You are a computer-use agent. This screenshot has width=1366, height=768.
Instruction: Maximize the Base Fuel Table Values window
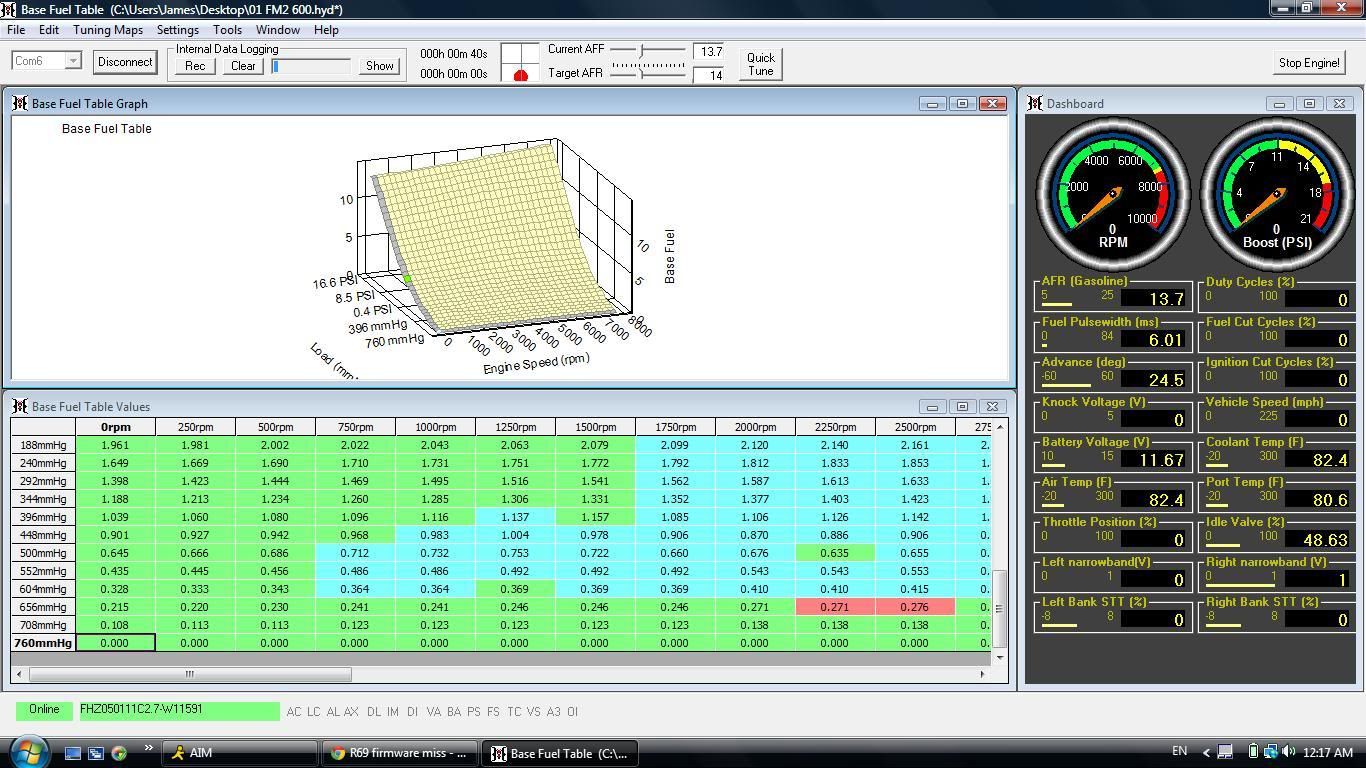pos(962,406)
